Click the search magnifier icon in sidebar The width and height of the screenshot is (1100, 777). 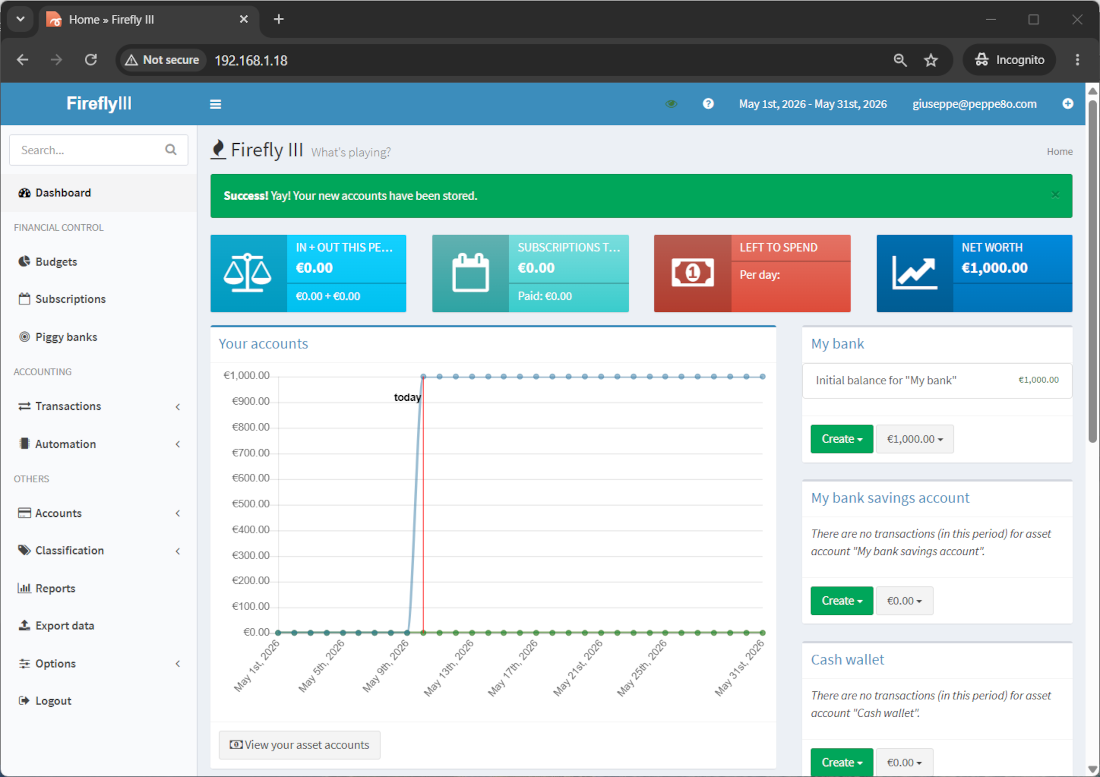pyautogui.click(x=170, y=149)
